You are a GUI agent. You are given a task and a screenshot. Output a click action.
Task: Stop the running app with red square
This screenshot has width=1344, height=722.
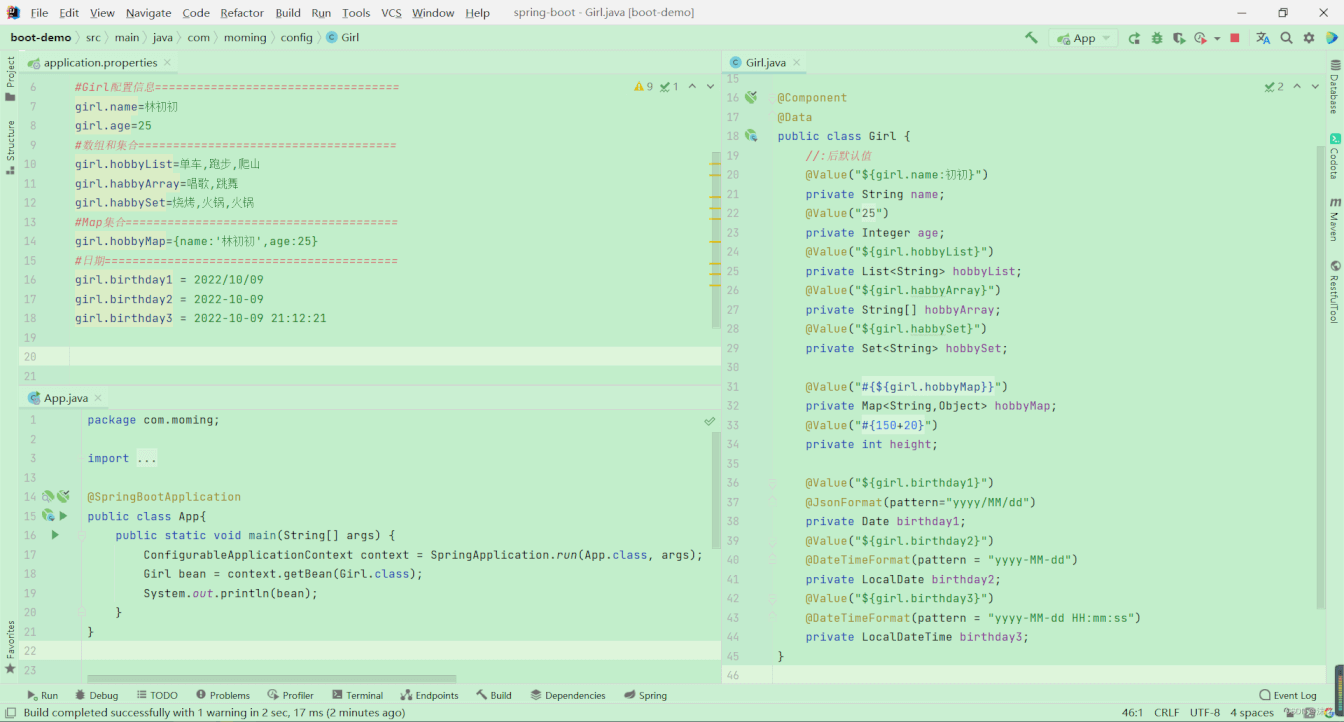(x=1235, y=38)
